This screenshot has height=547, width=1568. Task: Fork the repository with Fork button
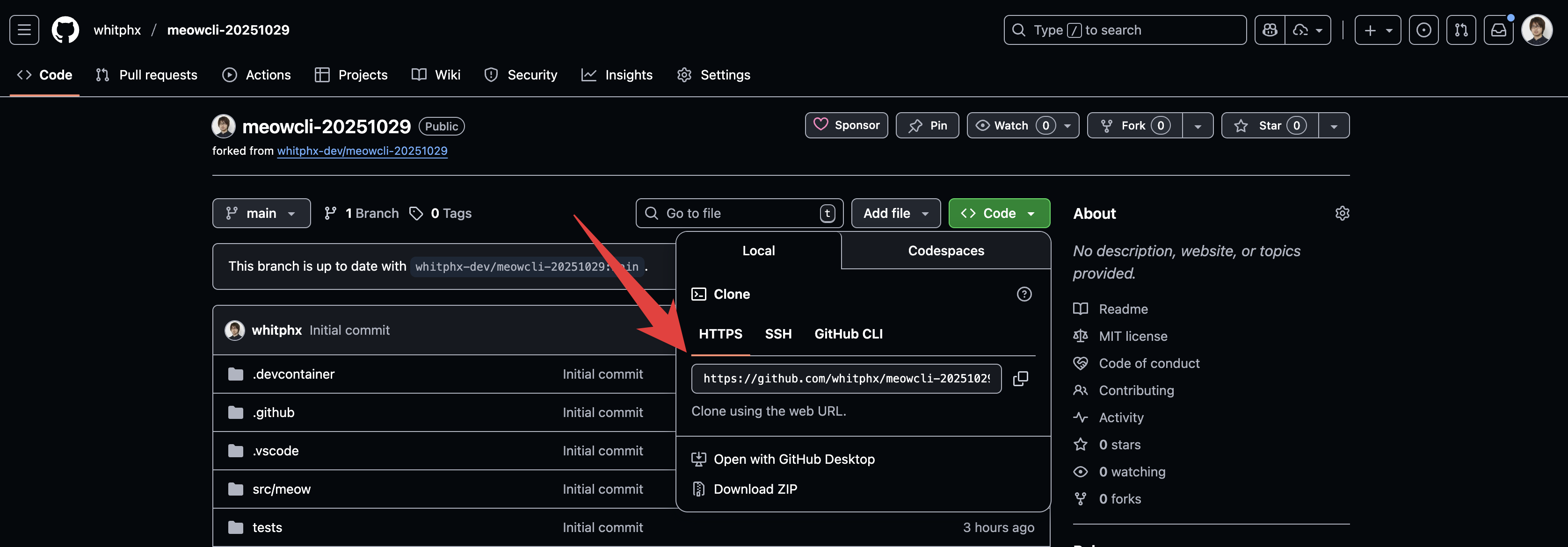click(1135, 125)
